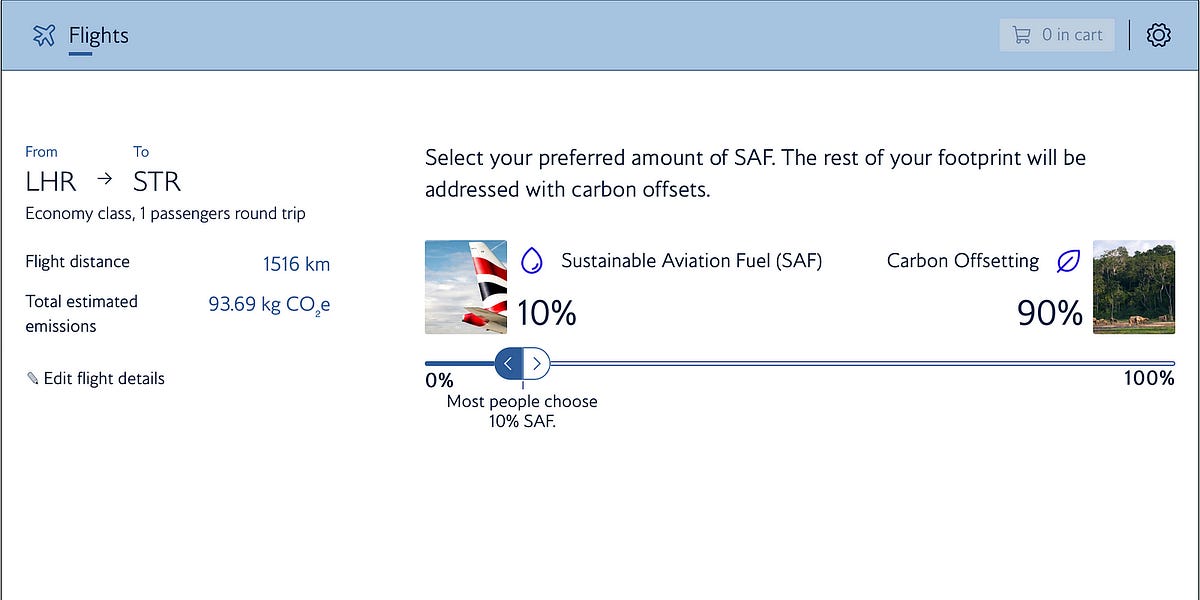Click the left arrow on the slider handle

509,363
